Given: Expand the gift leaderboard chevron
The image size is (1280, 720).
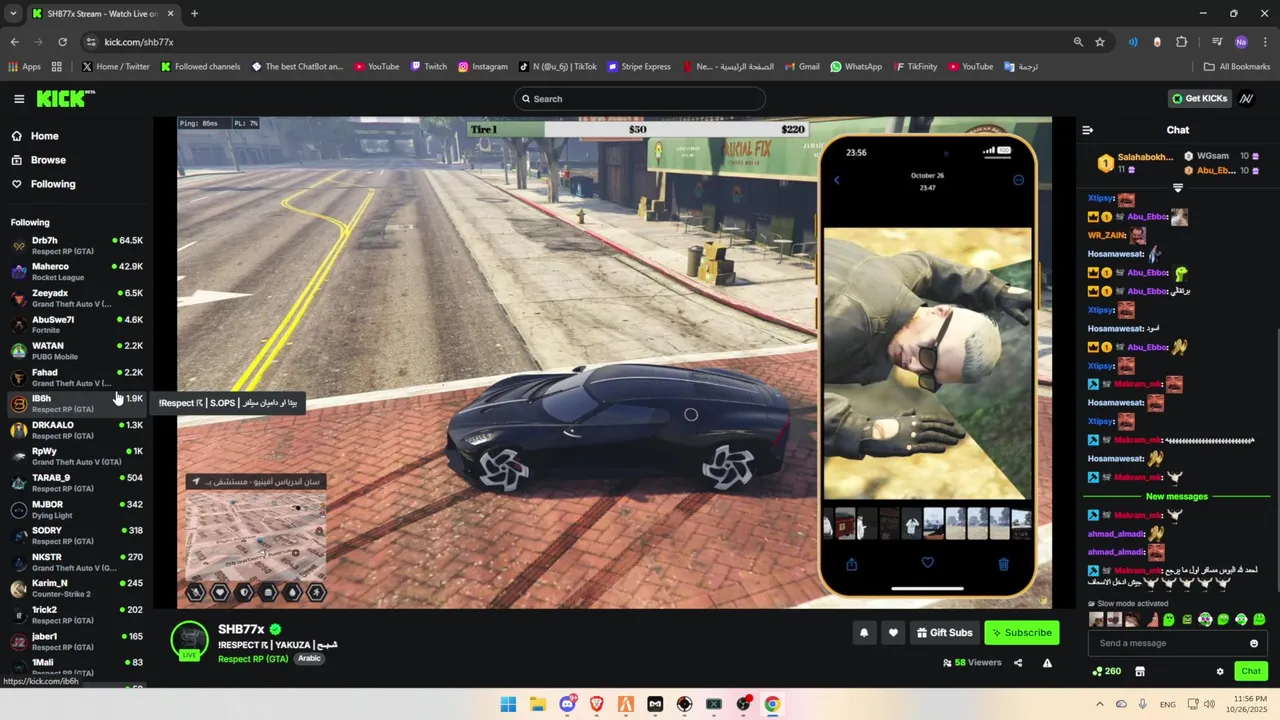Looking at the screenshot, I should tap(1177, 188).
